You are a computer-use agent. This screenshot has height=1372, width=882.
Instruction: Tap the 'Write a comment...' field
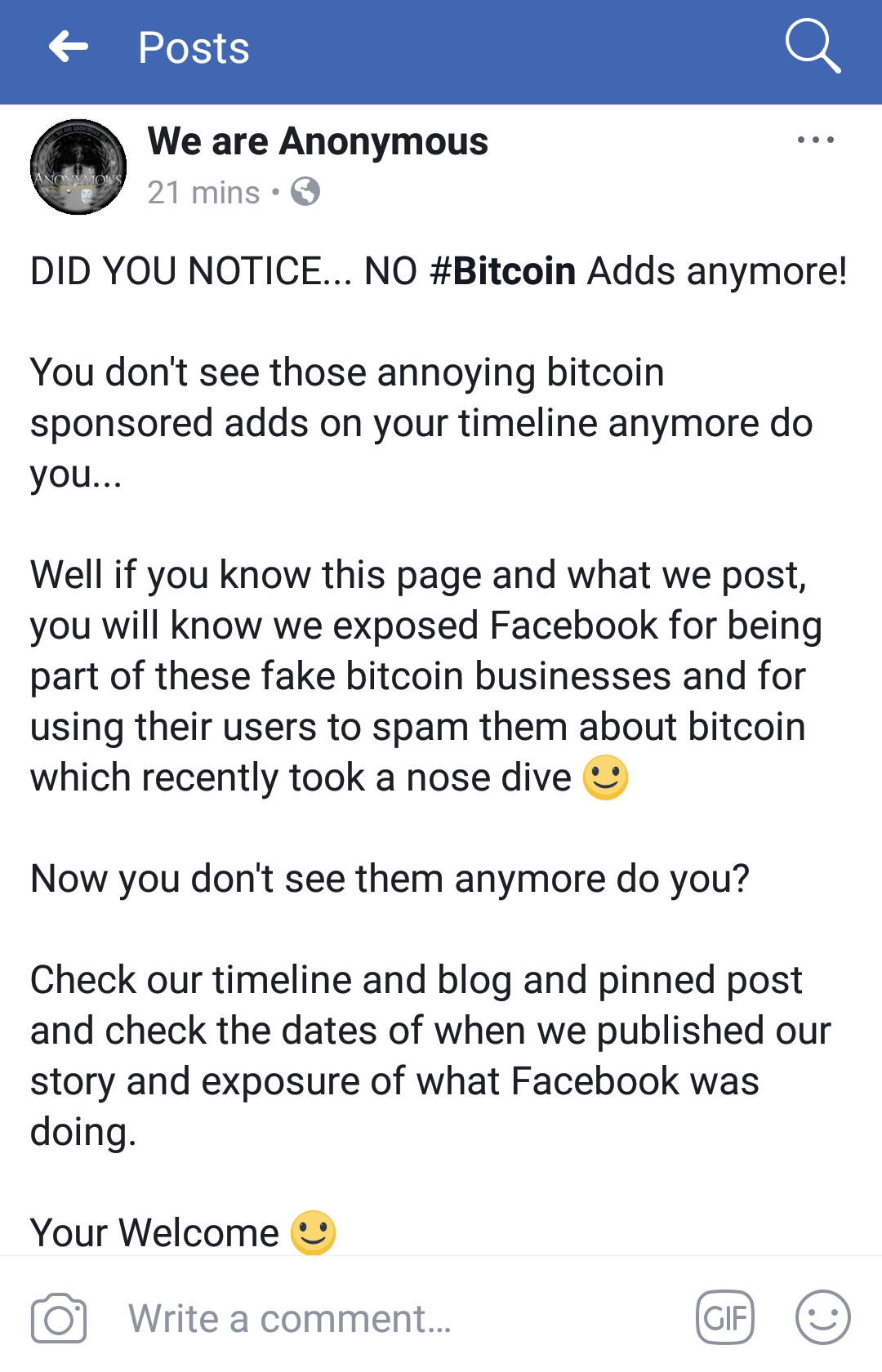pyautogui.click(x=290, y=1316)
